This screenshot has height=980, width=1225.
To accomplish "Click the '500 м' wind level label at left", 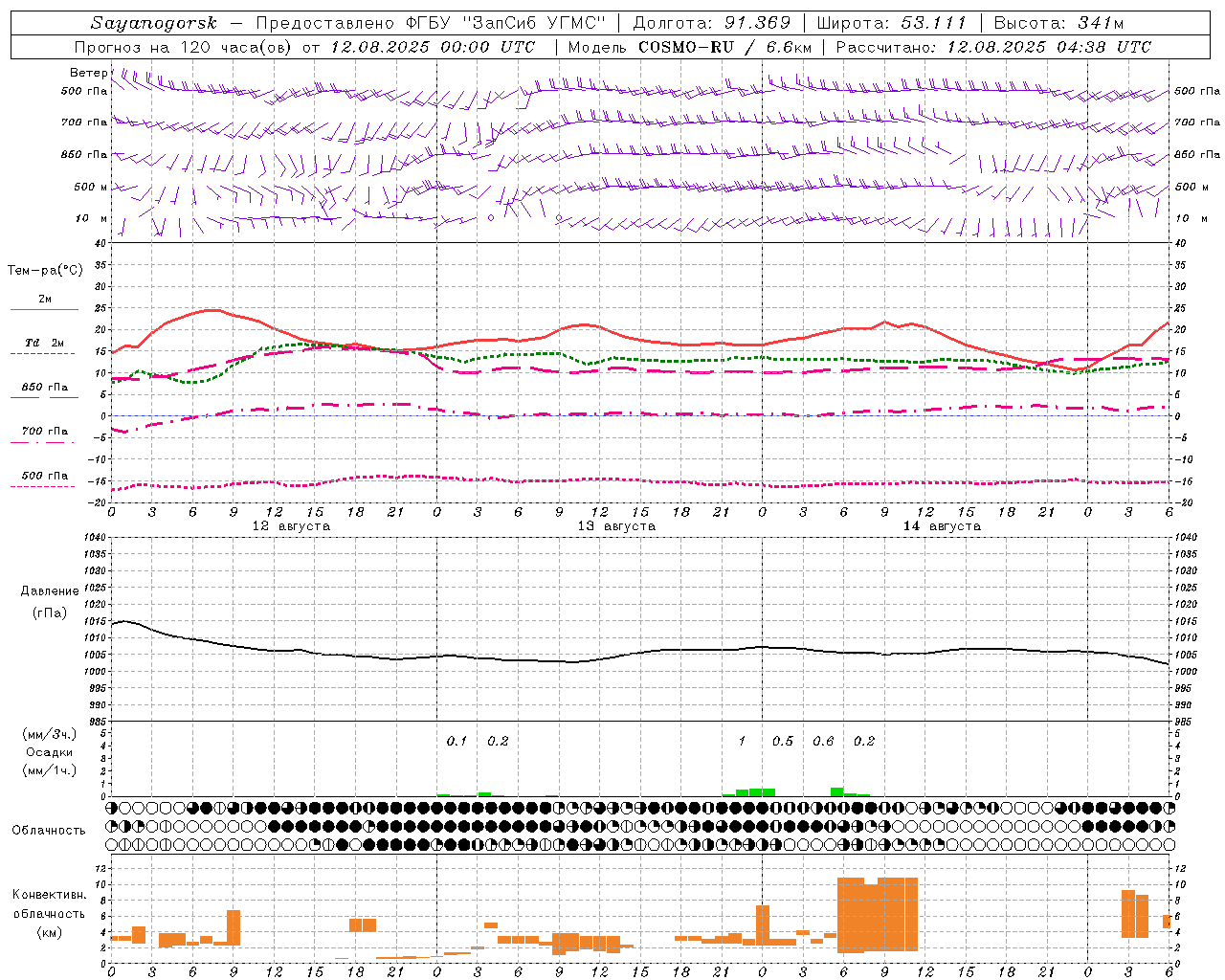I will [92, 187].
